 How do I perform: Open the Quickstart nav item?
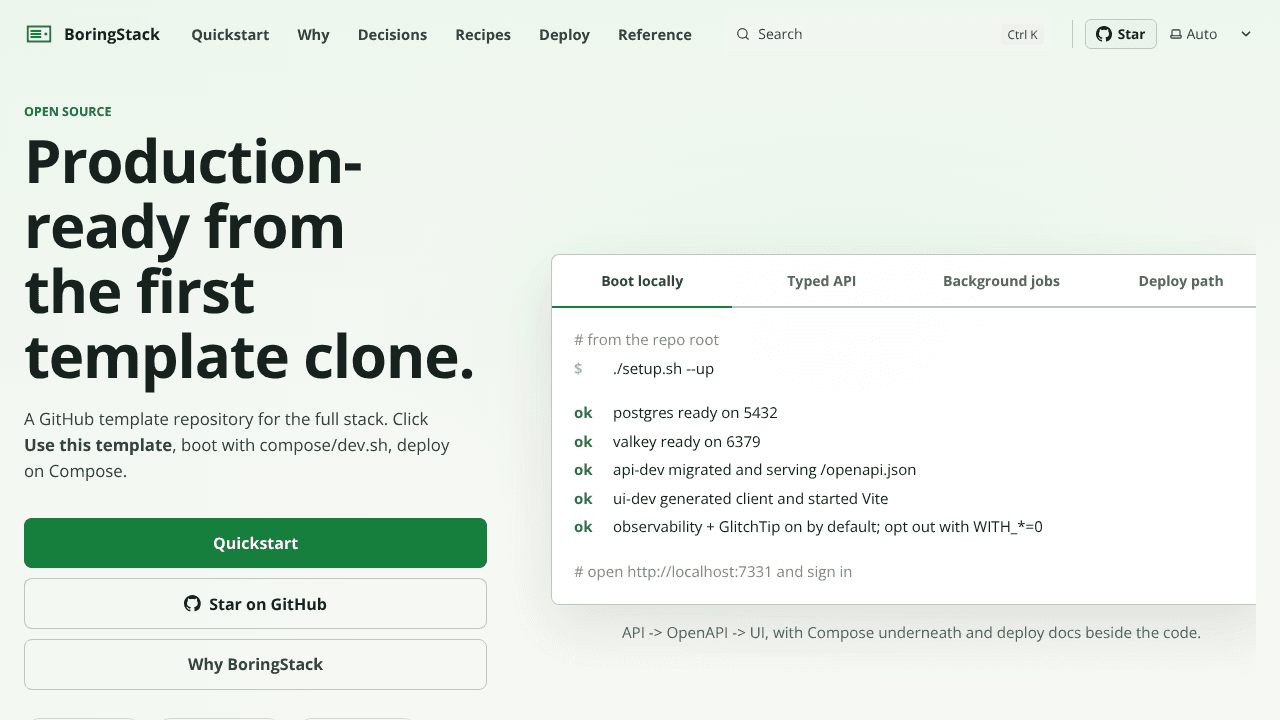(230, 34)
